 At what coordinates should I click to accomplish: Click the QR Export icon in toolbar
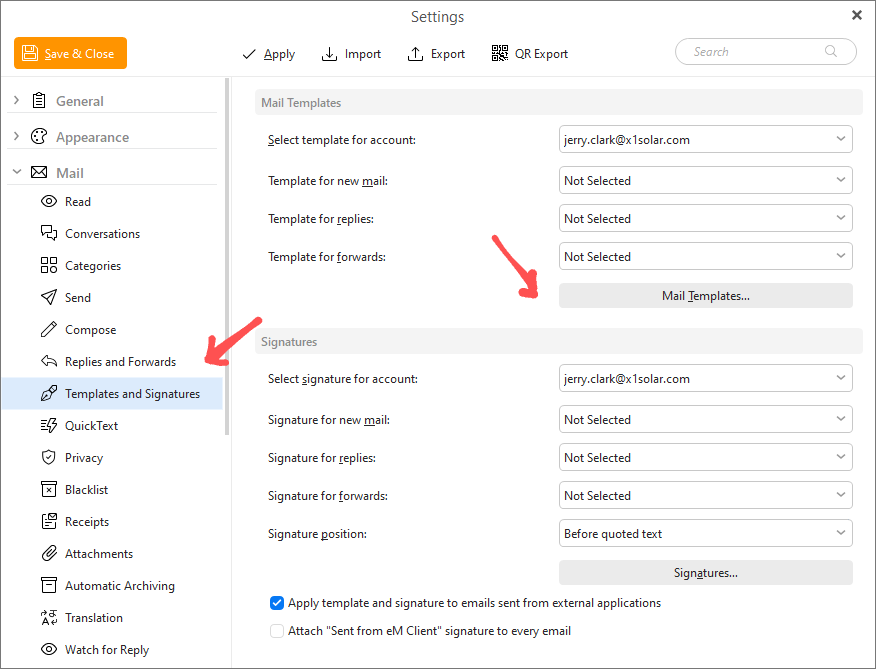(499, 54)
